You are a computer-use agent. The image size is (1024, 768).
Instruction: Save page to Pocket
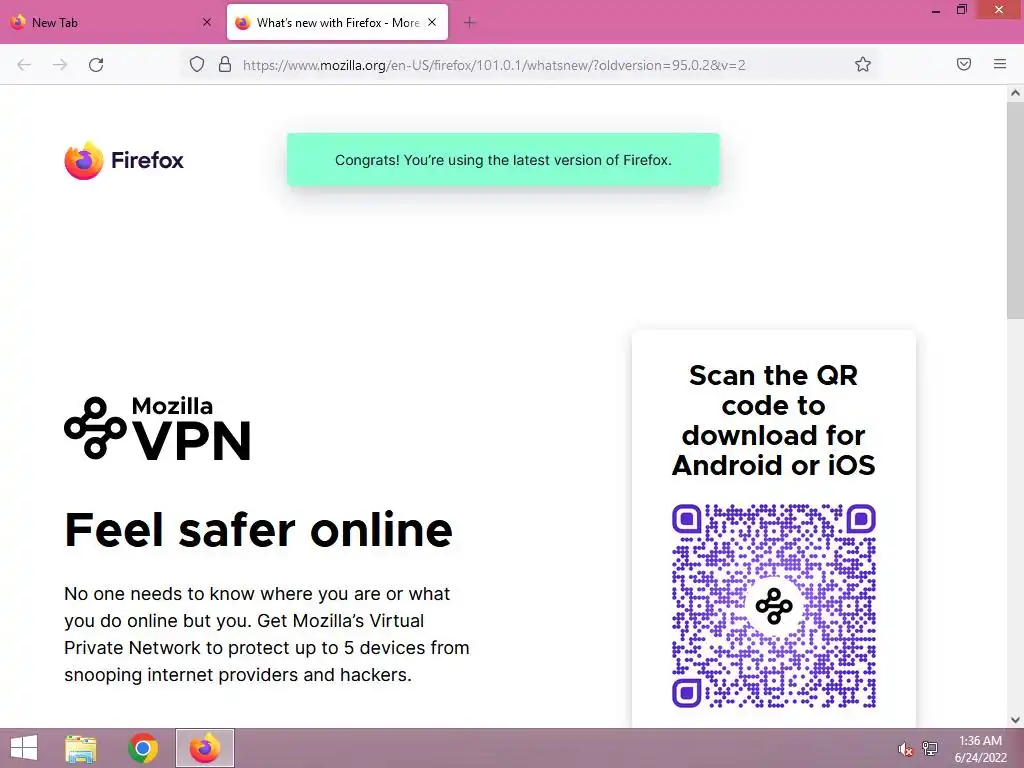click(x=964, y=64)
